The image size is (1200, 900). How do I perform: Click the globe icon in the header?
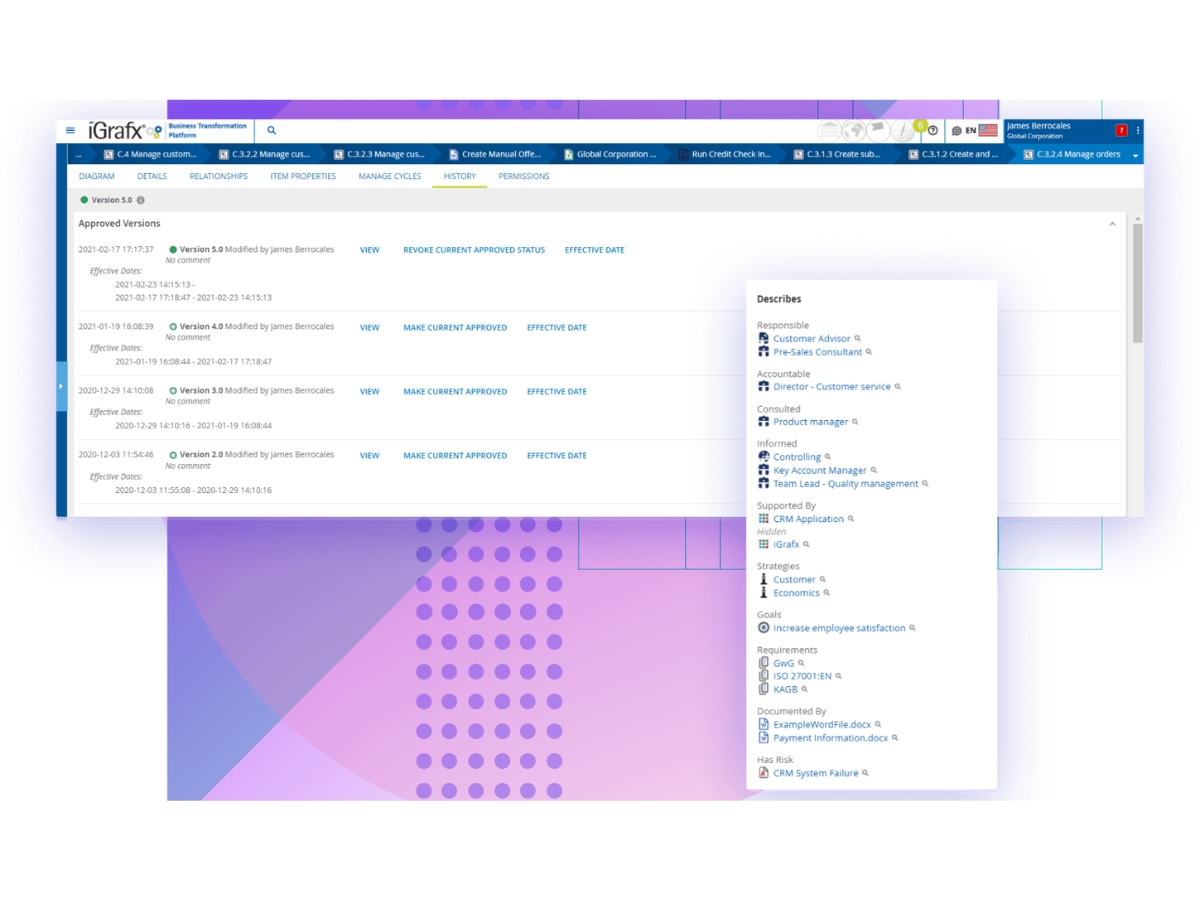coord(853,130)
